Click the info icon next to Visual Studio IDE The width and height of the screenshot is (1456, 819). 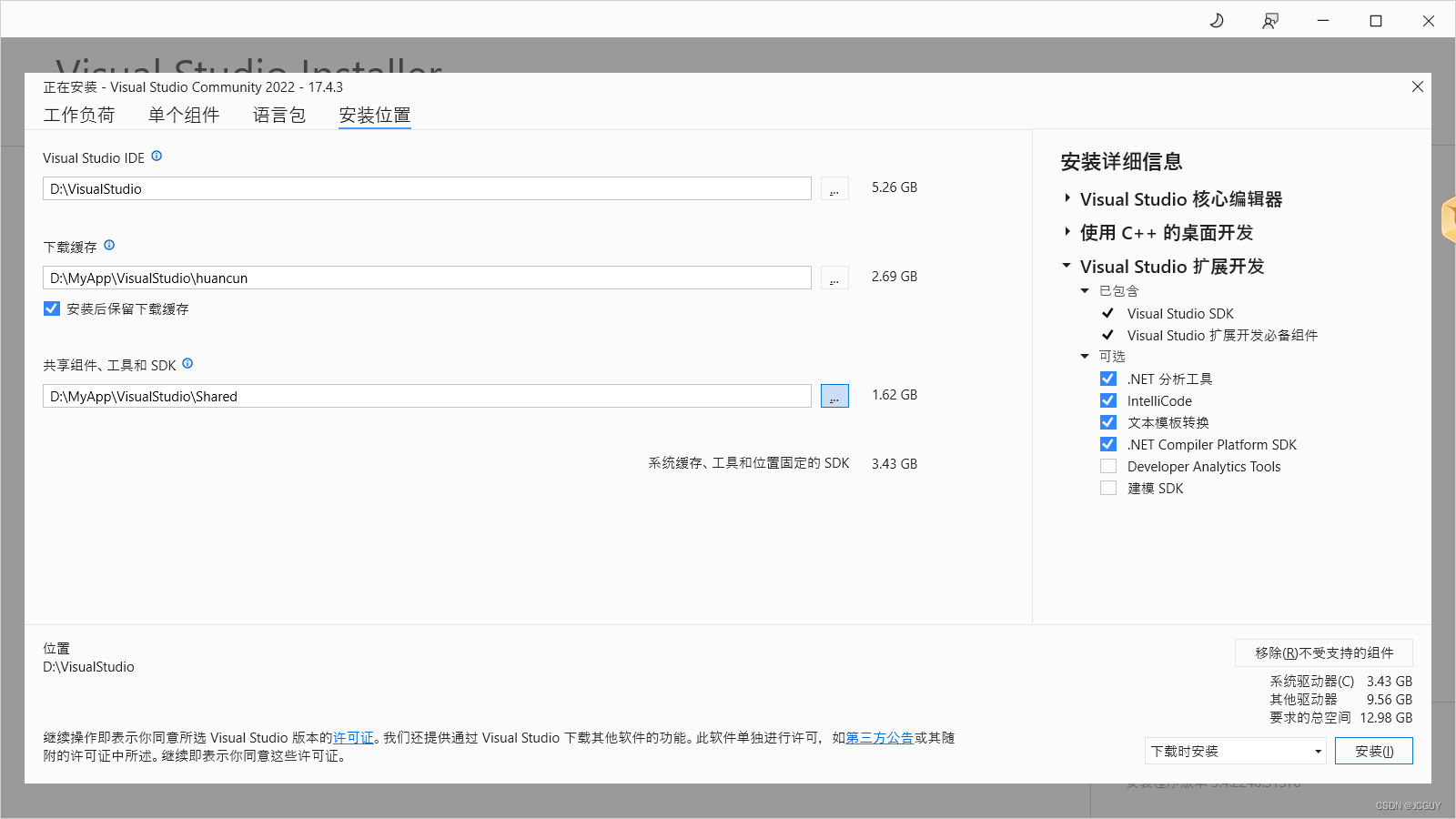tap(157, 157)
